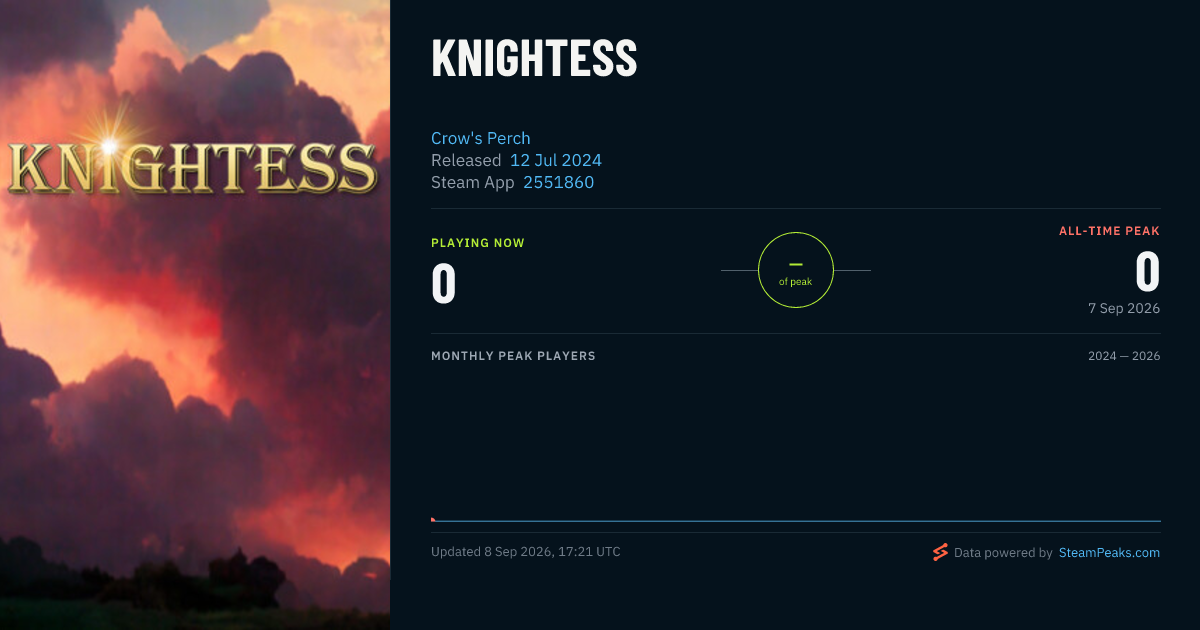Screen dimensions: 1200x630
Task: Click the All-Time Peak value
Action: click(x=1147, y=271)
